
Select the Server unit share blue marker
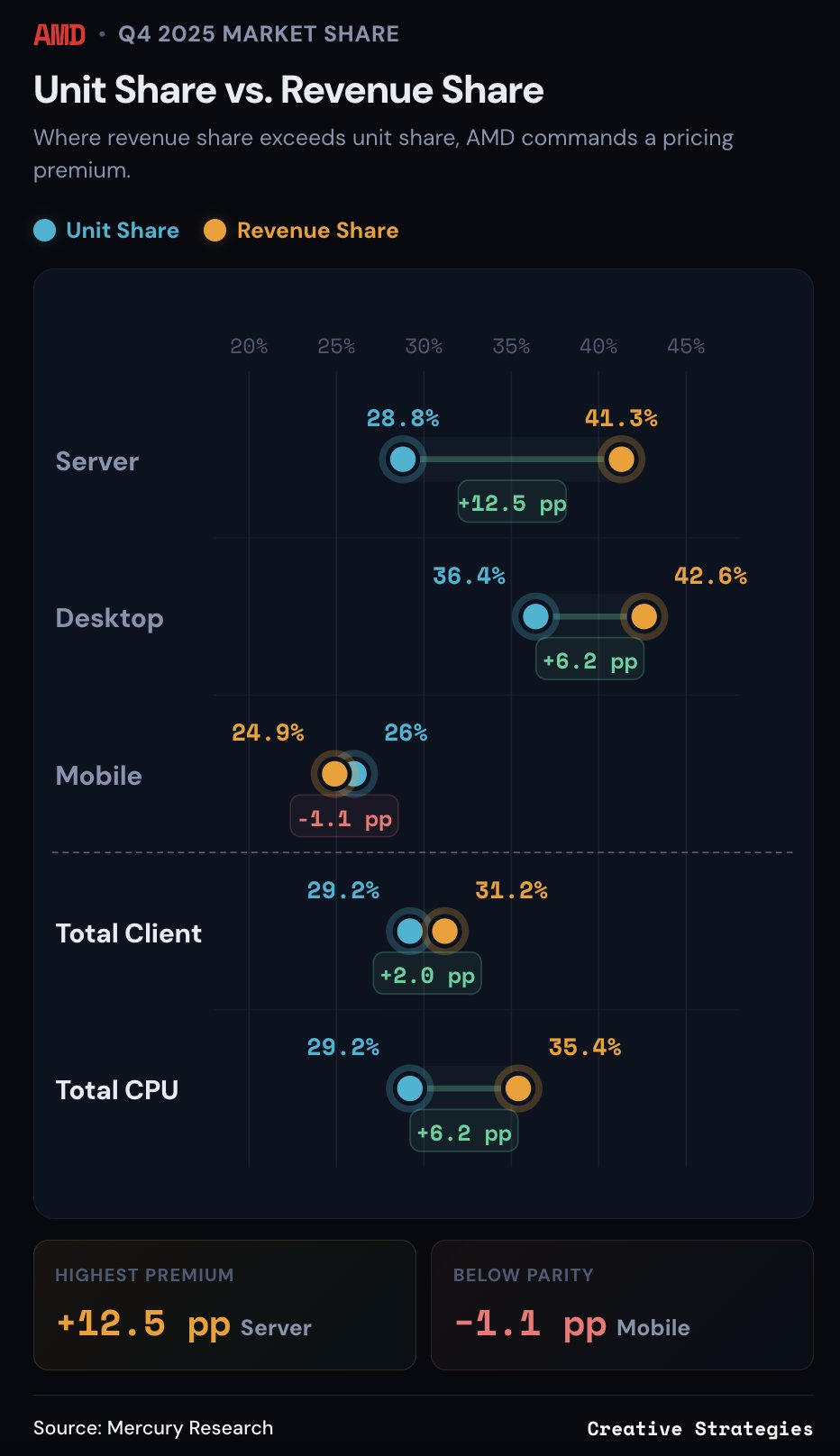point(403,460)
